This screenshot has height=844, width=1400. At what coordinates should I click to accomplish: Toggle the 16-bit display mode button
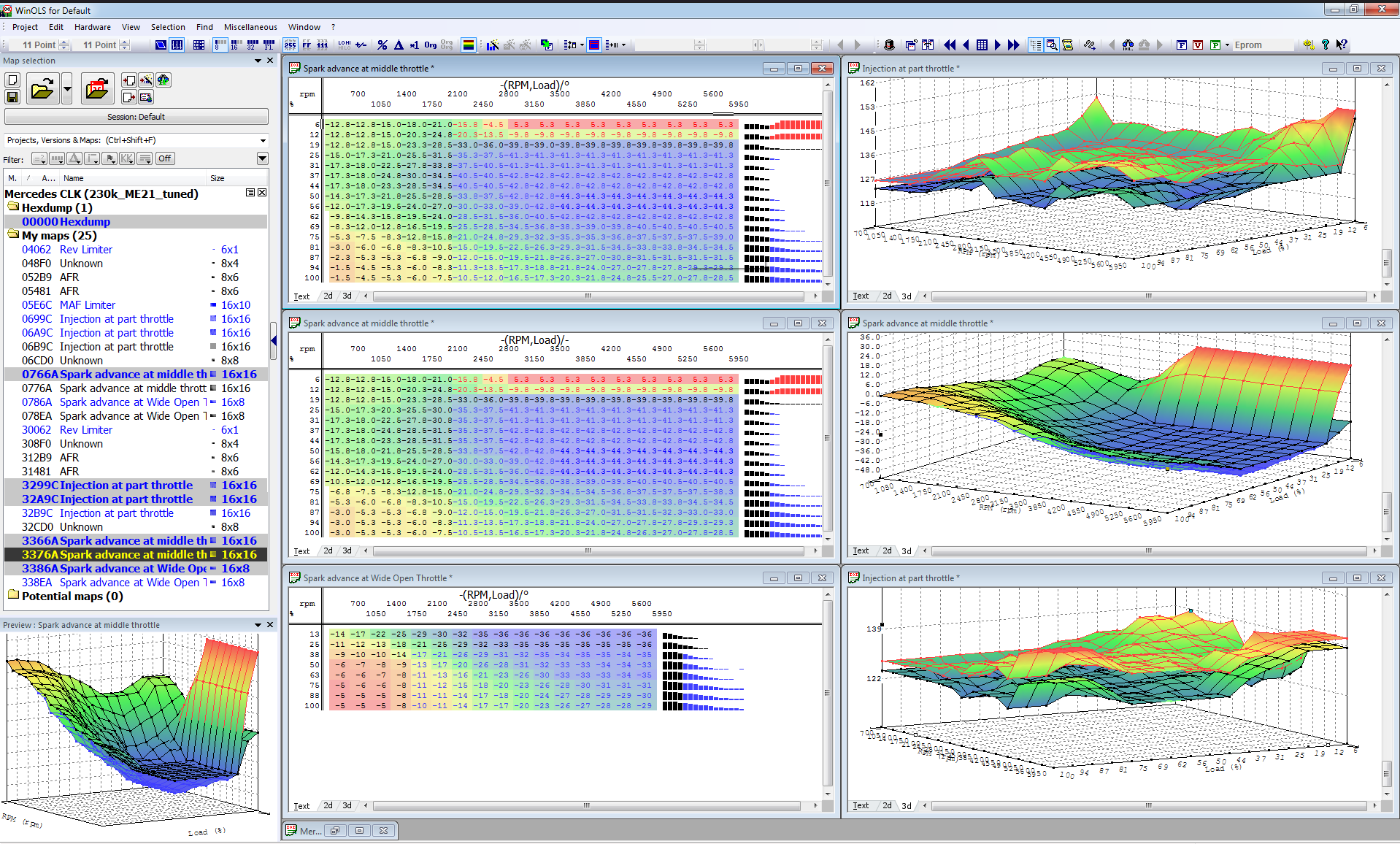point(236,45)
